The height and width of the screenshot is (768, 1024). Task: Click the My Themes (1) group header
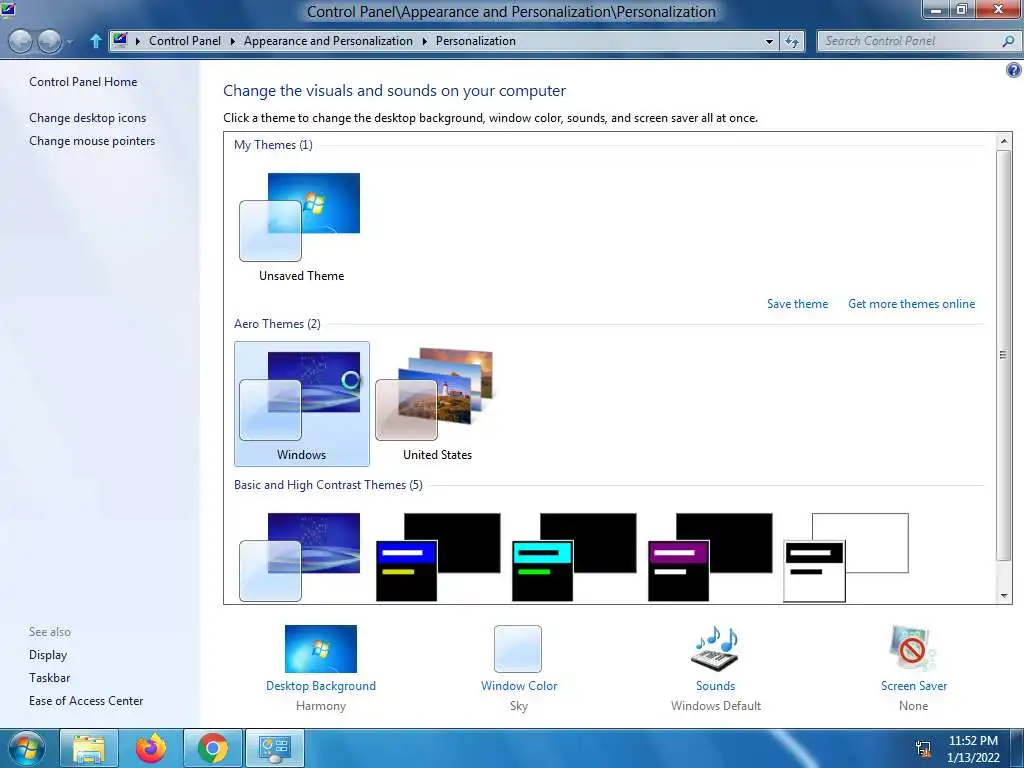[x=273, y=145]
